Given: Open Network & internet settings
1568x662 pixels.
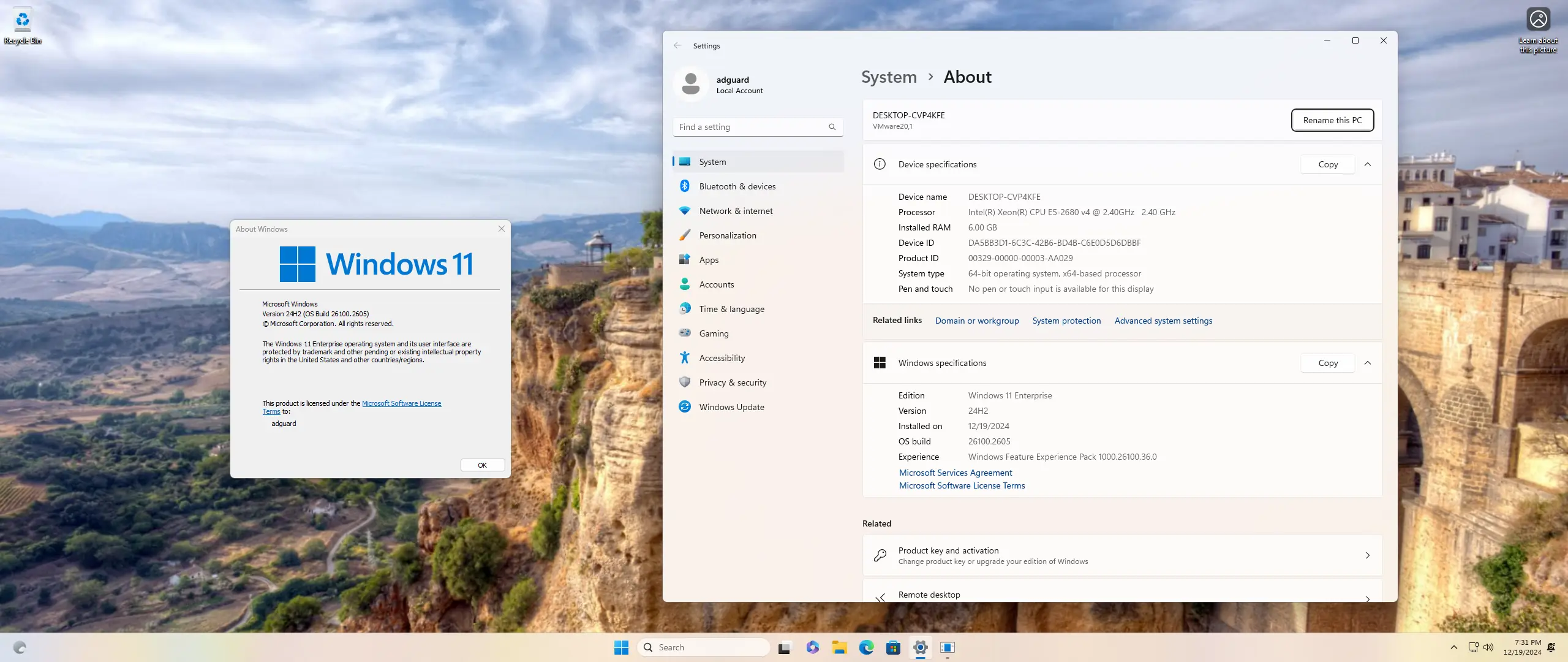Looking at the screenshot, I should [x=736, y=211].
